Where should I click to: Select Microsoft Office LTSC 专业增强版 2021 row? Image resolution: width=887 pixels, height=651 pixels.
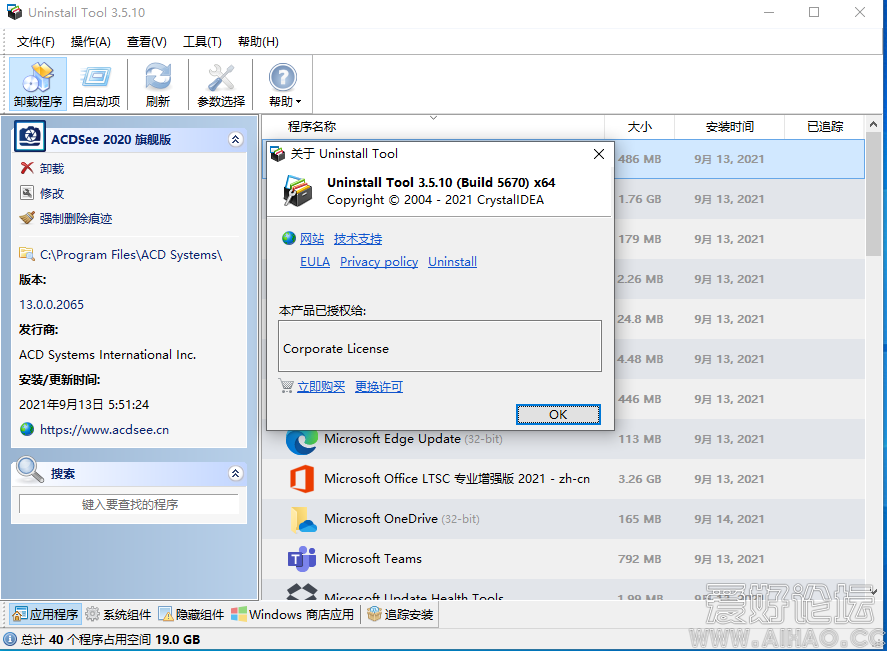[563, 479]
